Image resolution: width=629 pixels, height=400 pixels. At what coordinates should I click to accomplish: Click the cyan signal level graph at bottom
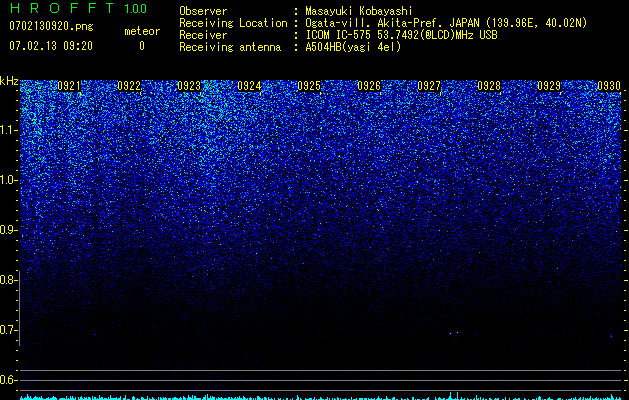[321, 397]
